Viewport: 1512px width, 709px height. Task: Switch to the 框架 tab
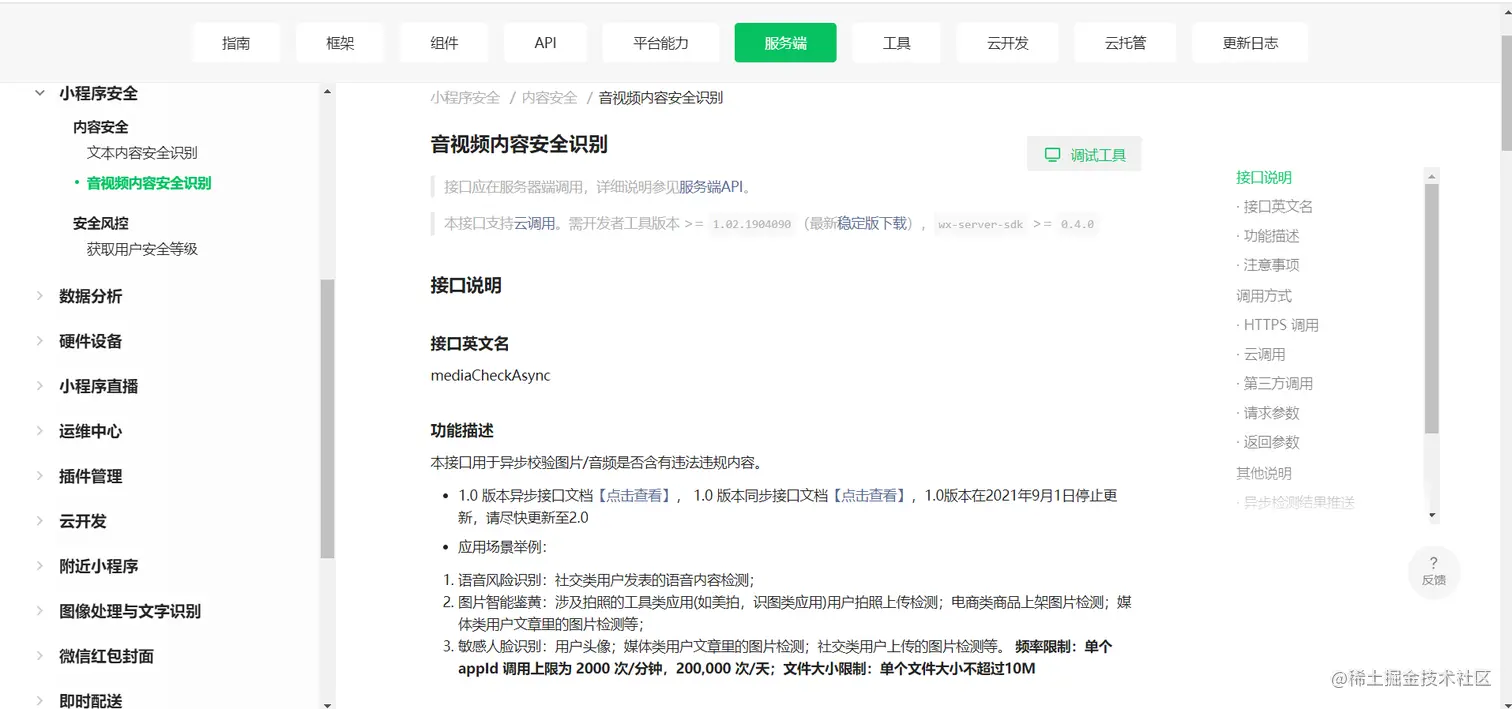click(x=340, y=43)
